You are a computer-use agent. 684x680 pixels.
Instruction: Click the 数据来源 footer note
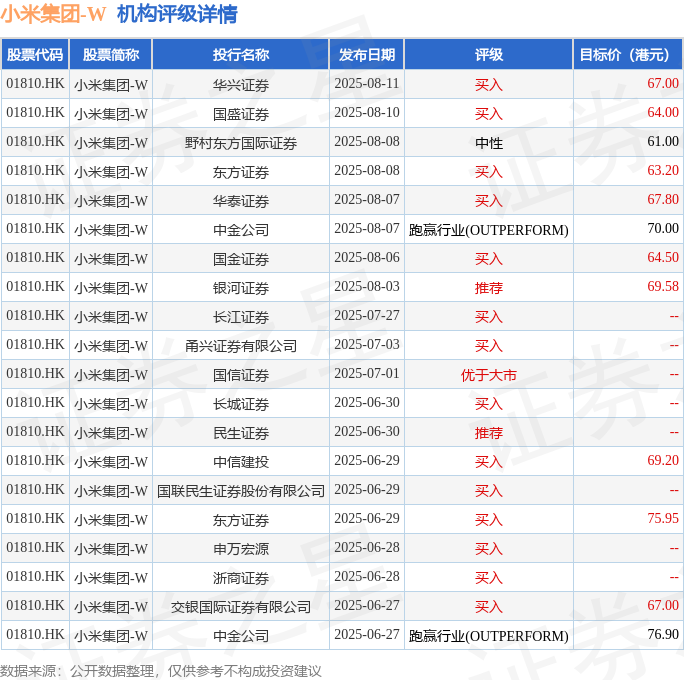tap(161, 671)
